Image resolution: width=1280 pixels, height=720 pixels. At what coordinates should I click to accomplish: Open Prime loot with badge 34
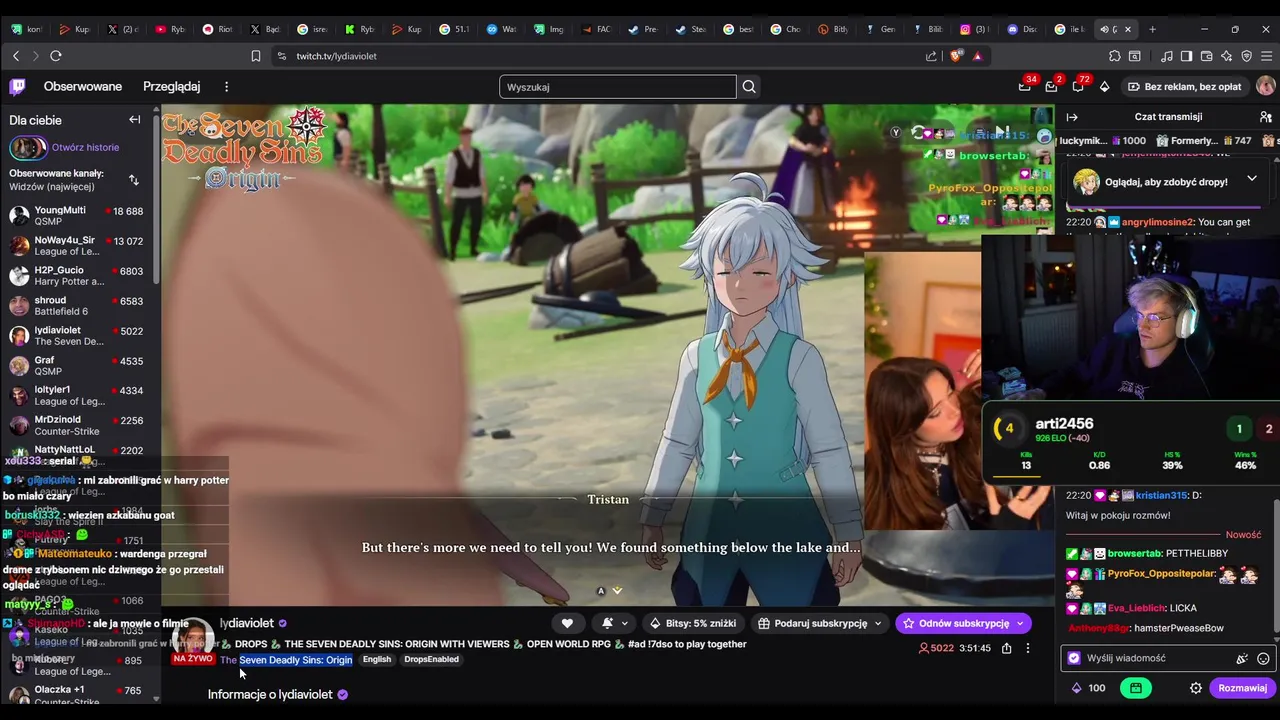(1025, 87)
